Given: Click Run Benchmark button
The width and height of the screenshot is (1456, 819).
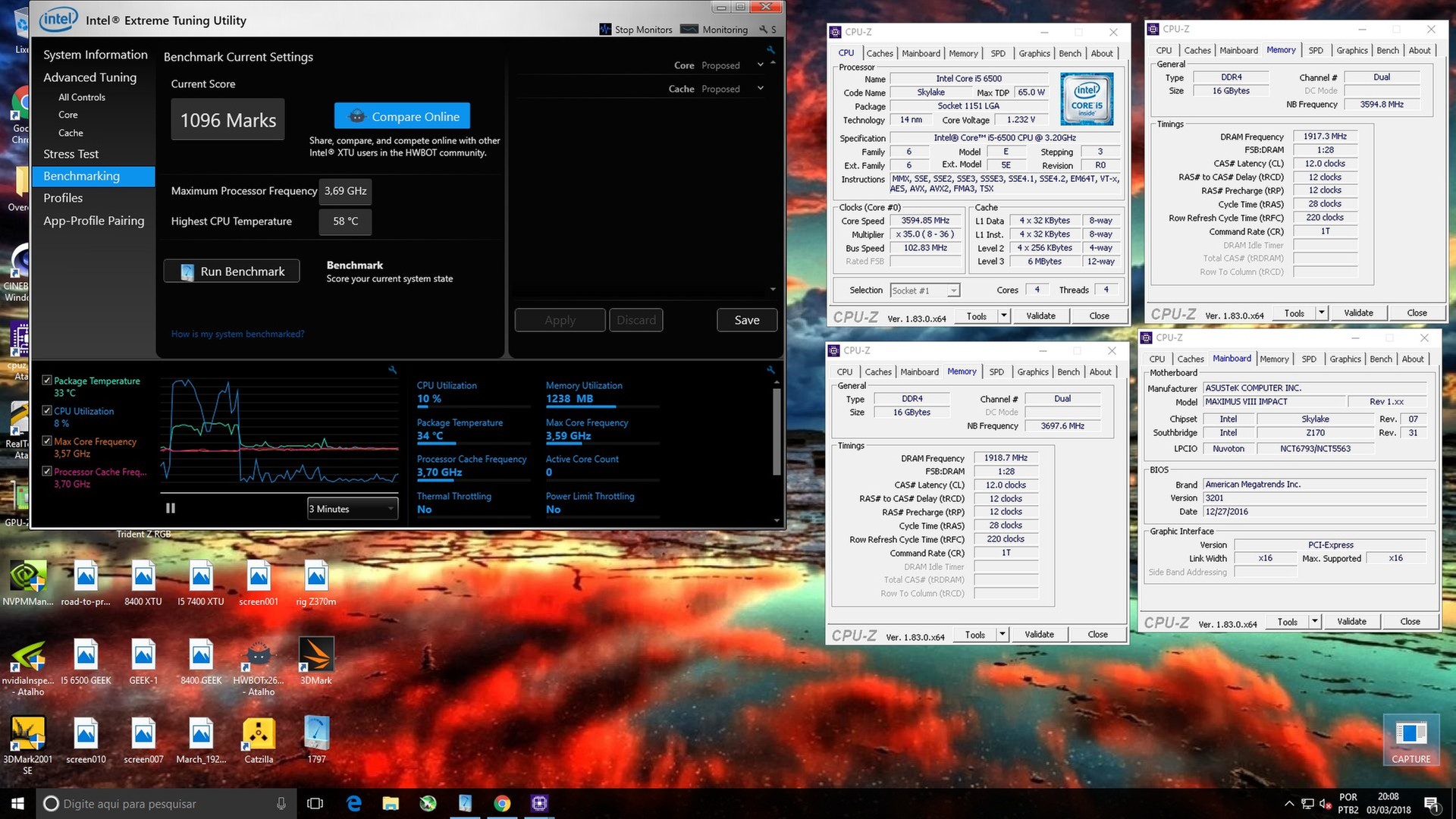Looking at the screenshot, I should (x=231, y=271).
